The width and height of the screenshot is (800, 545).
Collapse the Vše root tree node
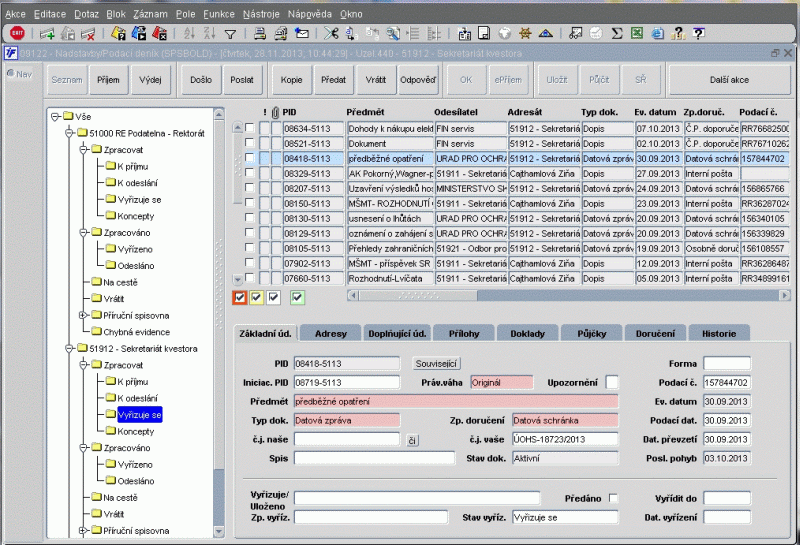pyautogui.click(x=55, y=116)
